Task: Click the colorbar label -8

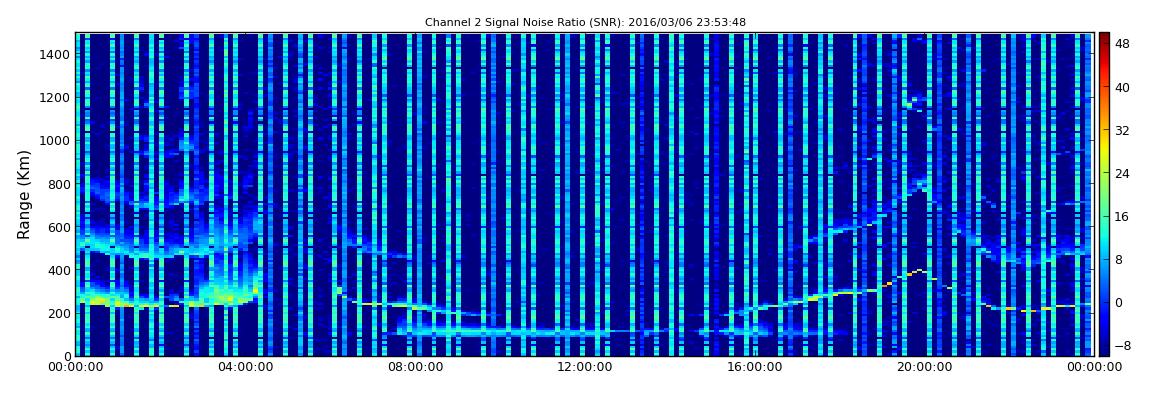Action: (1122, 345)
